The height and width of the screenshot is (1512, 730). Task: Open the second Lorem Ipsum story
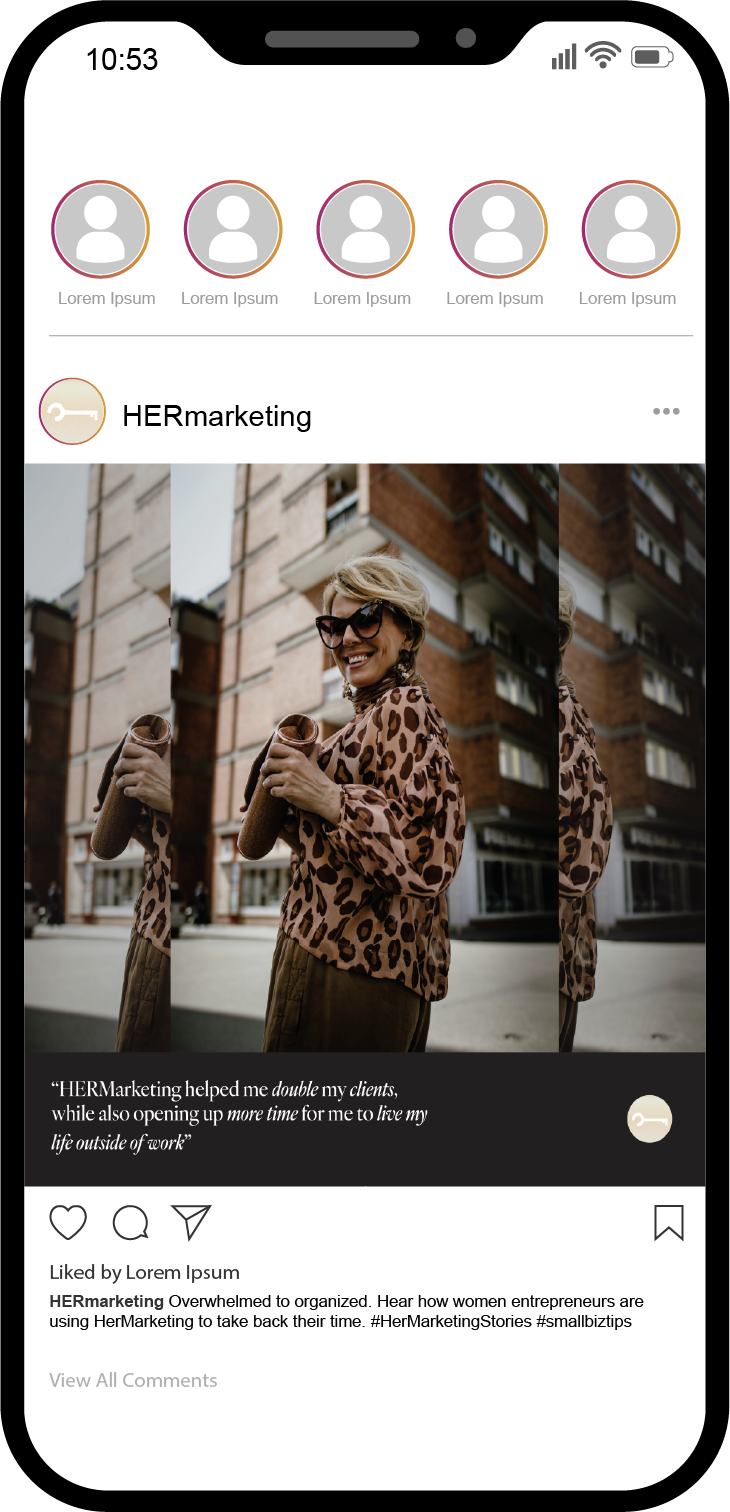[233, 230]
